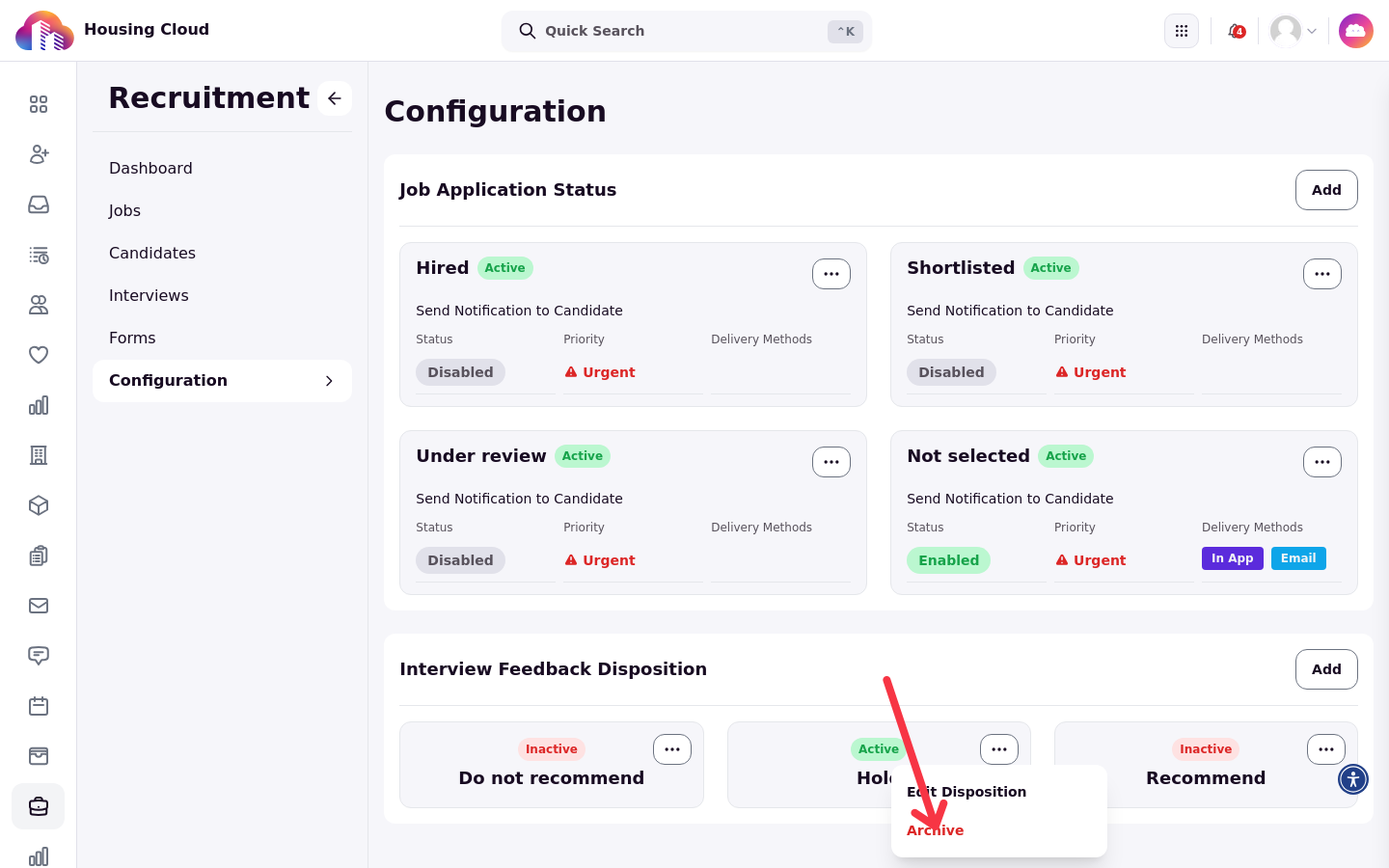Open the notifications bell with badge

1236,31
